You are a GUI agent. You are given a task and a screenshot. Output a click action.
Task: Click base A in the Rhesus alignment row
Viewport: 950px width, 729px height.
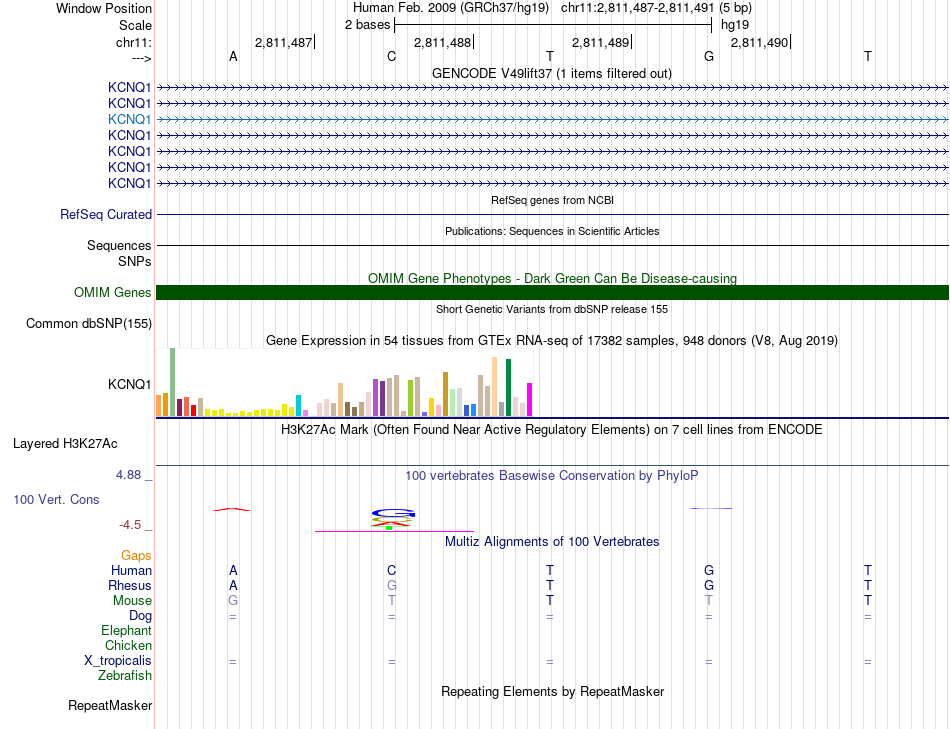click(x=233, y=586)
